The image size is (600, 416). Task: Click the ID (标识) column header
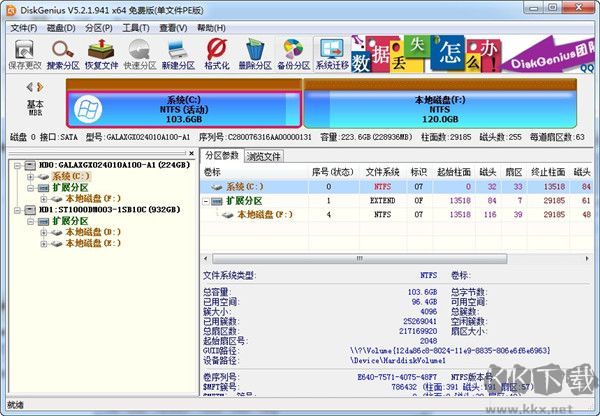[x=419, y=172]
